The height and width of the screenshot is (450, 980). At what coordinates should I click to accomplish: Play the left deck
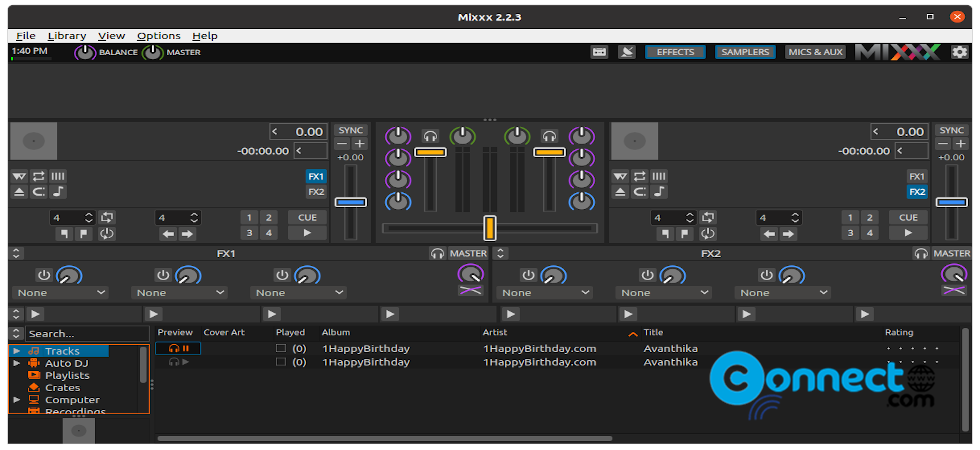tap(308, 233)
